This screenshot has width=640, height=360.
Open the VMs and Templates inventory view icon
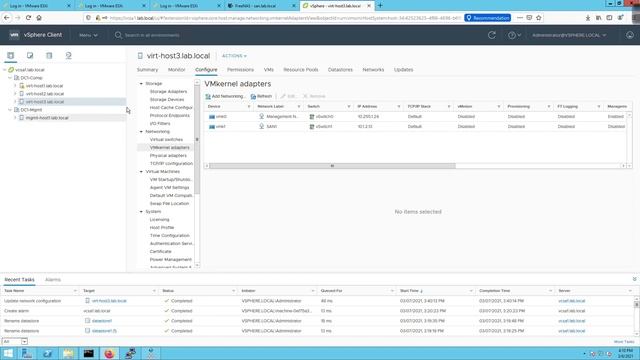coord(30,56)
